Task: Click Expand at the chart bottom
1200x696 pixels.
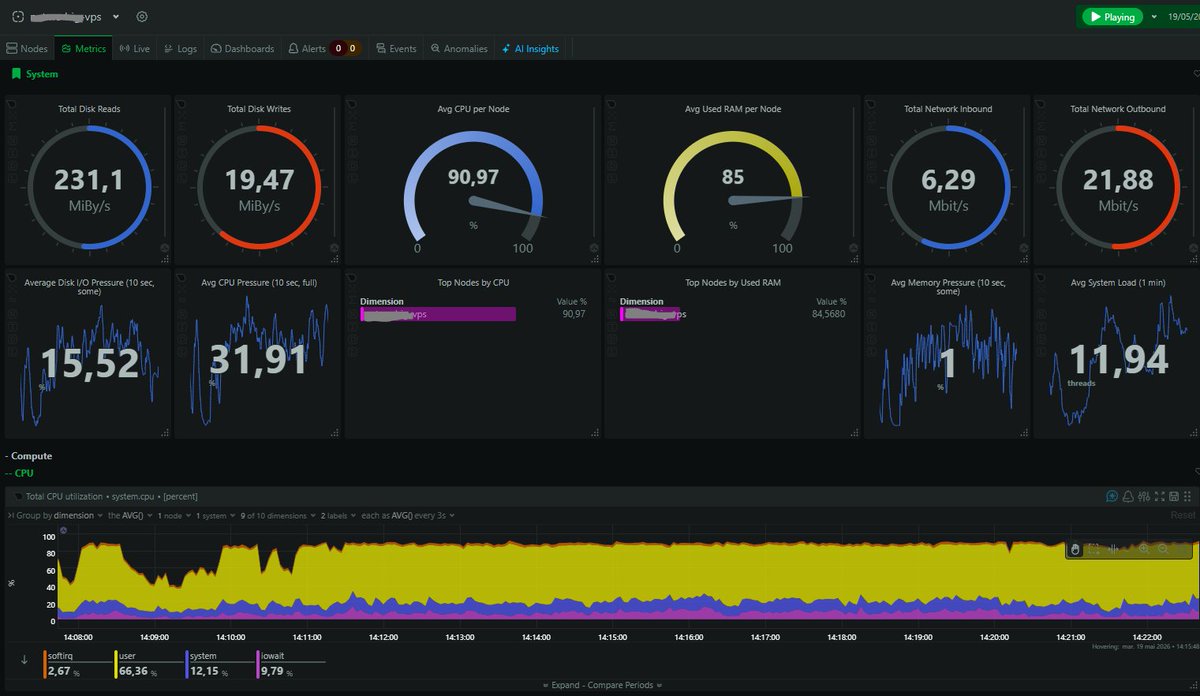Action: point(564,685)
